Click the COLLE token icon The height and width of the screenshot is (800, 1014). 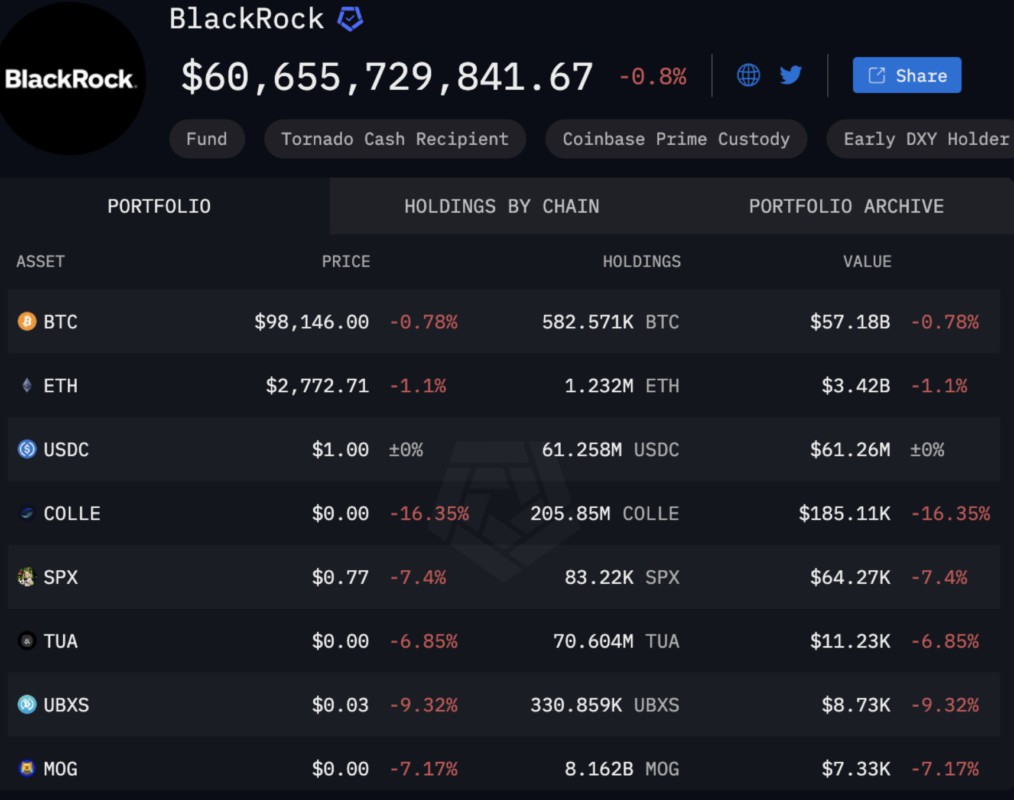pos(27,513)
